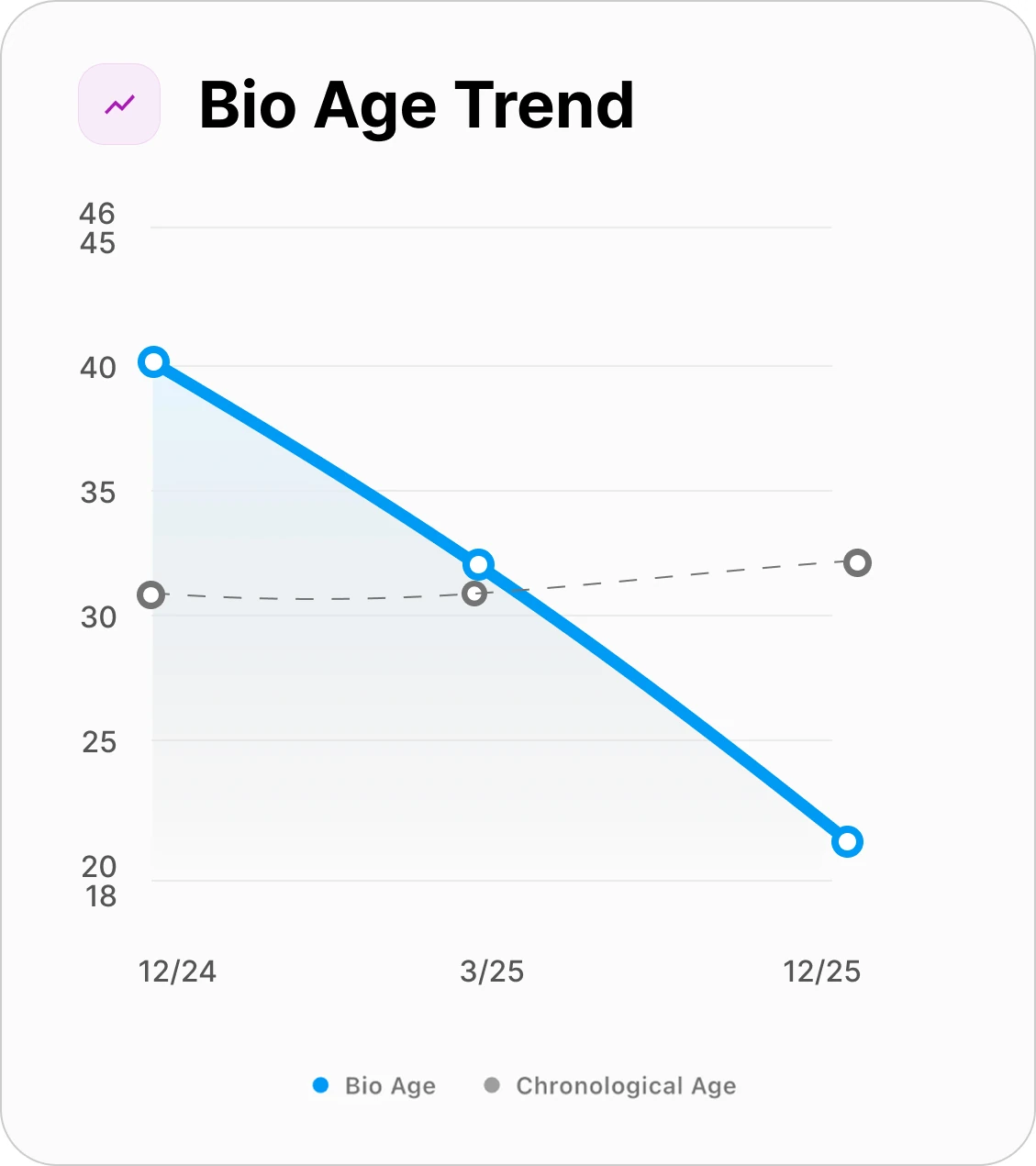Click the gray Chronological Age legend dot
The width and height of the screenshot is (1036, 1166).
coord(492,1085)
